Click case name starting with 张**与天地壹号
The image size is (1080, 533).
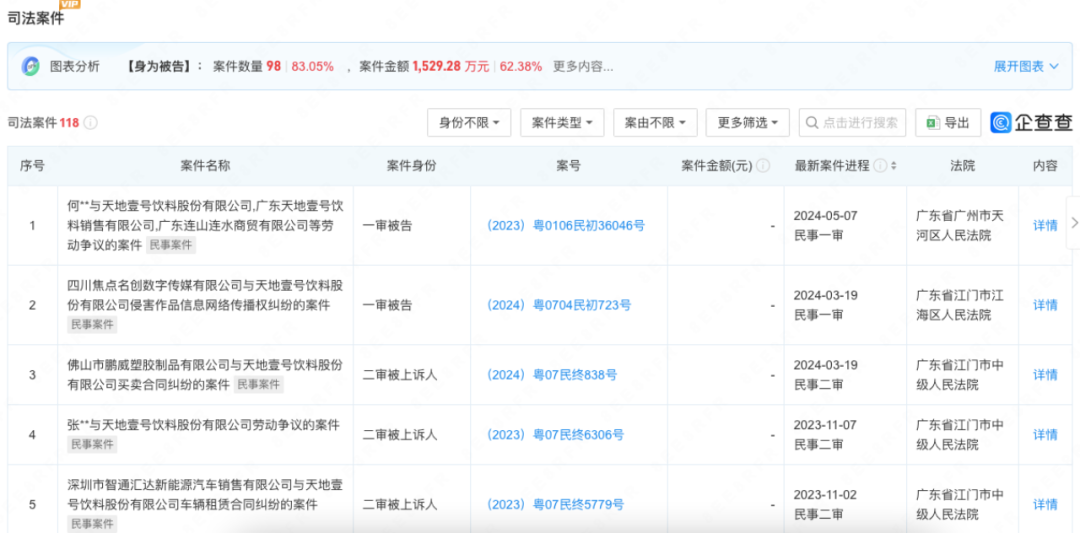[203, 425]
